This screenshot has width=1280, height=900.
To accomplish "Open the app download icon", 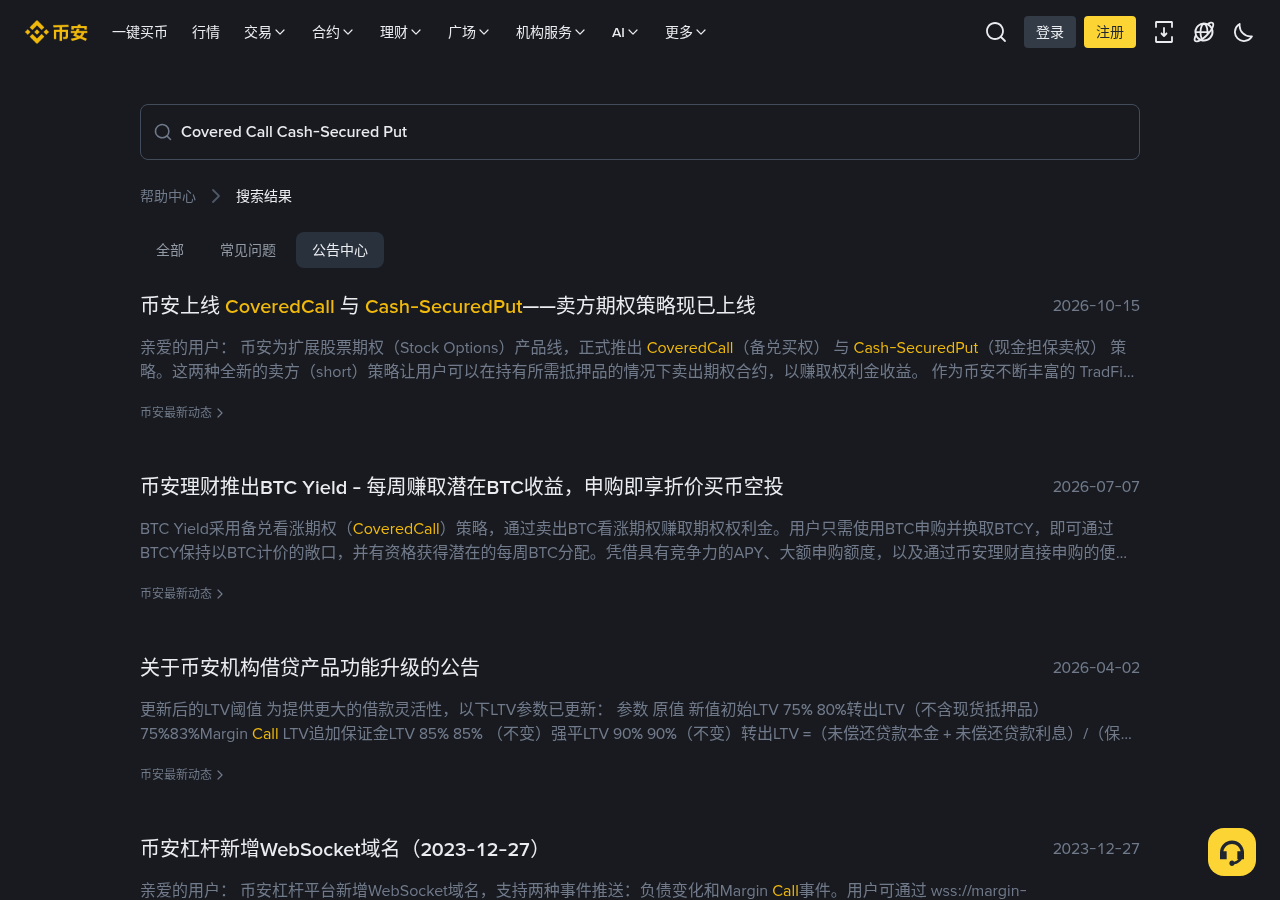I will 1164,32.
